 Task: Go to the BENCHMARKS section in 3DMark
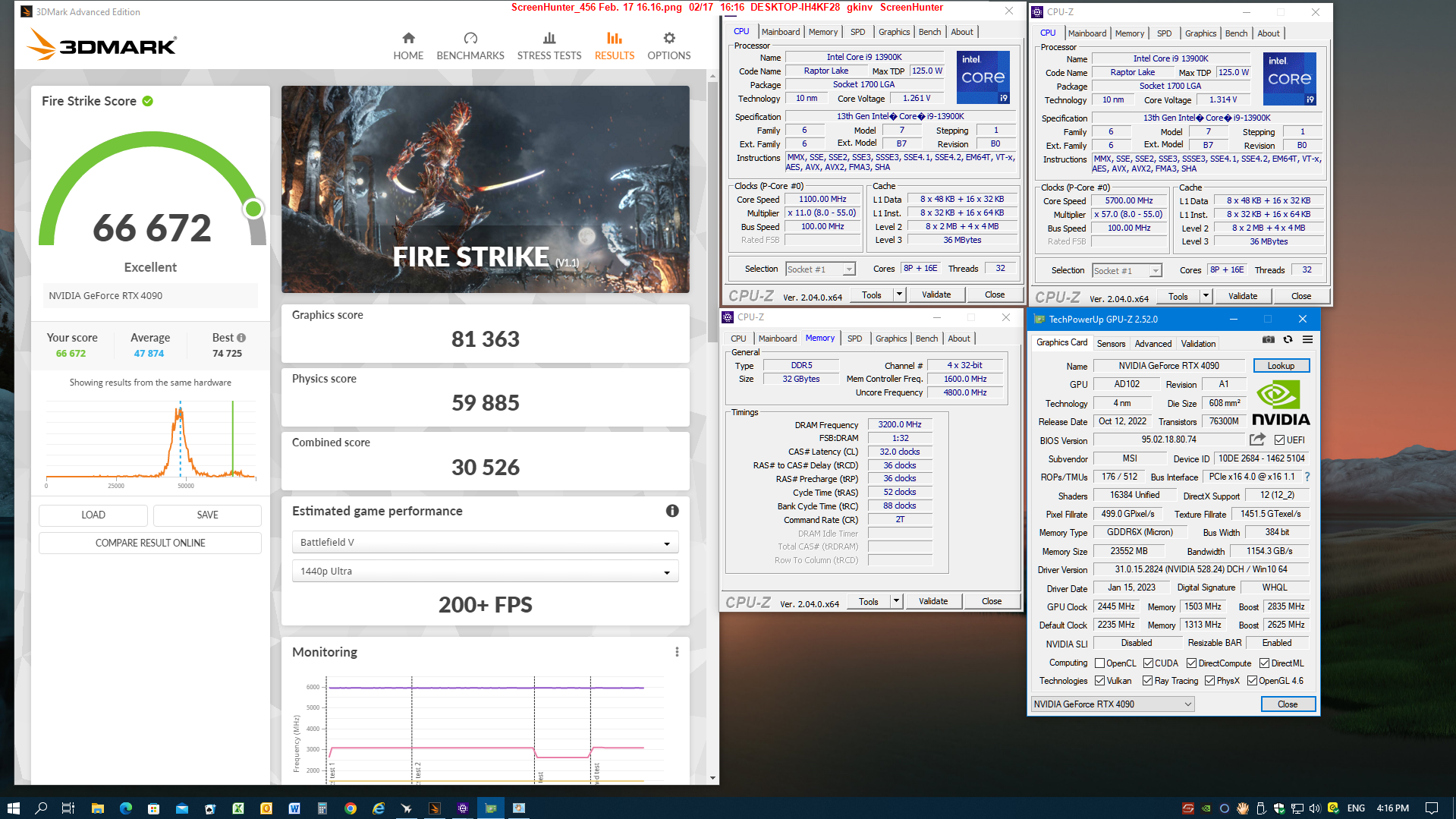(470, 46)
